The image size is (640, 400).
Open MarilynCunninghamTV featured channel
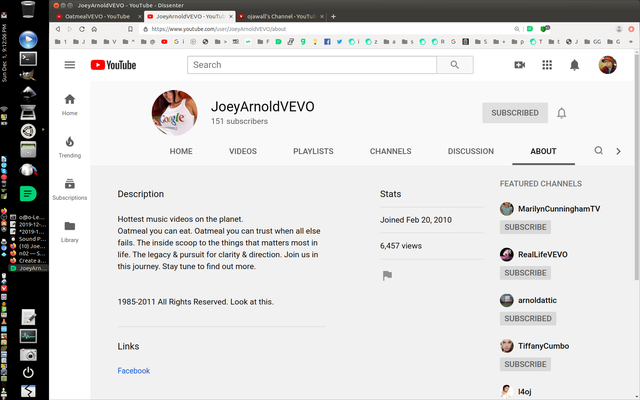tap(559, 209)
